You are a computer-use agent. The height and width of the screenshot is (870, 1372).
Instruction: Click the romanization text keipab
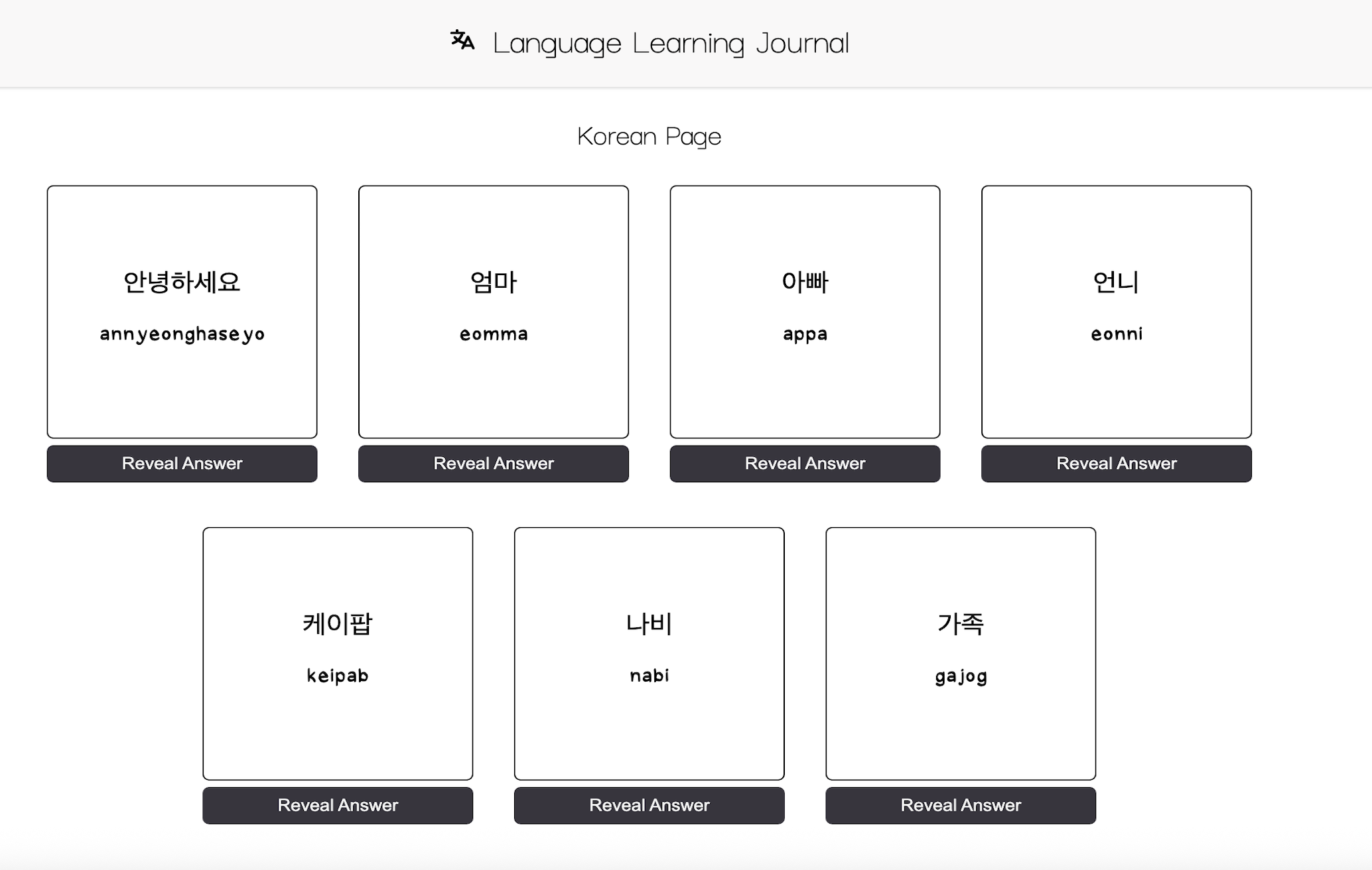(x=338, y=675)
